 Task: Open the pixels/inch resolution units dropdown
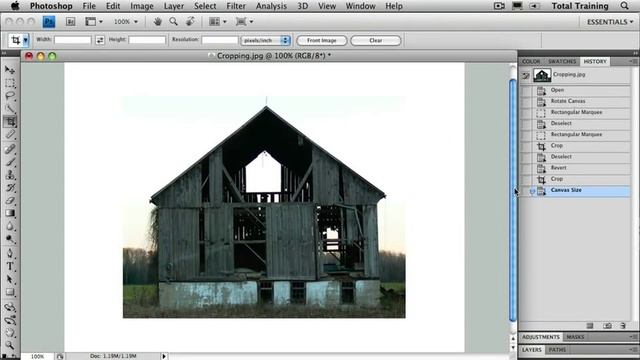tap(266, 40)
